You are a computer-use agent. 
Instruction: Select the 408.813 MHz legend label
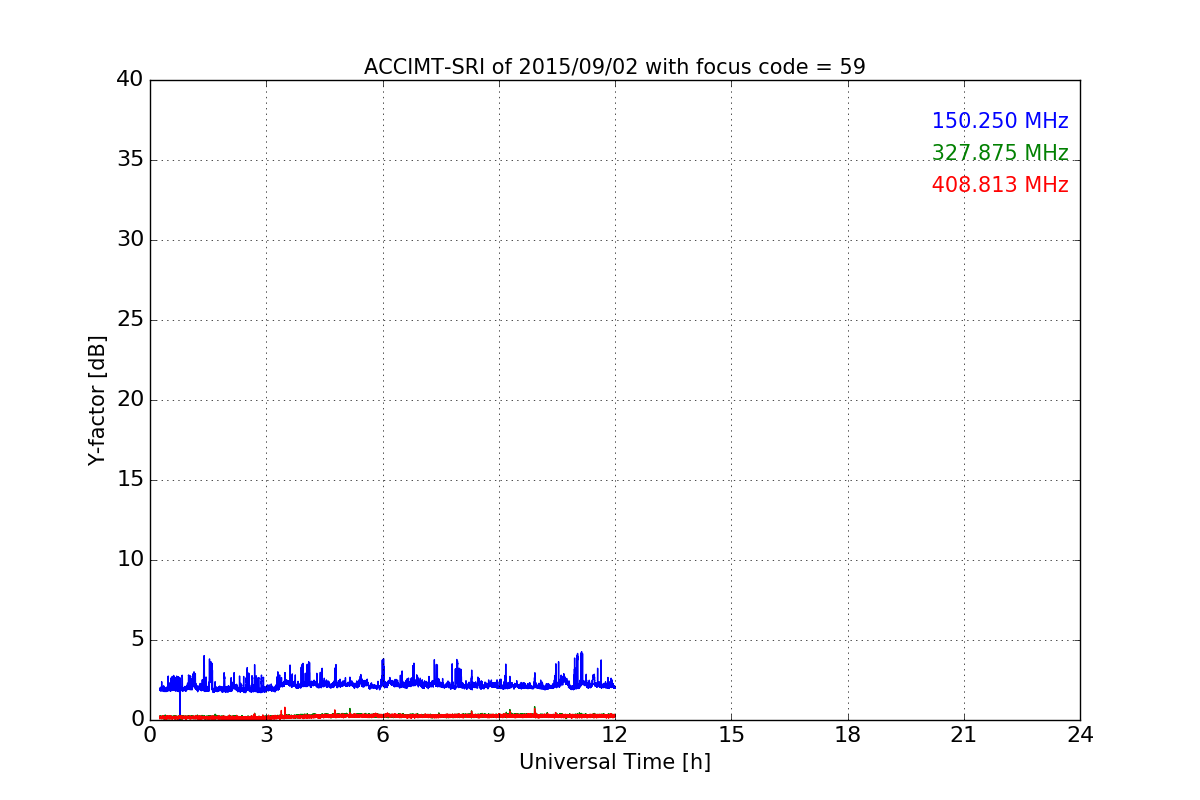(x=1000, y=185)
